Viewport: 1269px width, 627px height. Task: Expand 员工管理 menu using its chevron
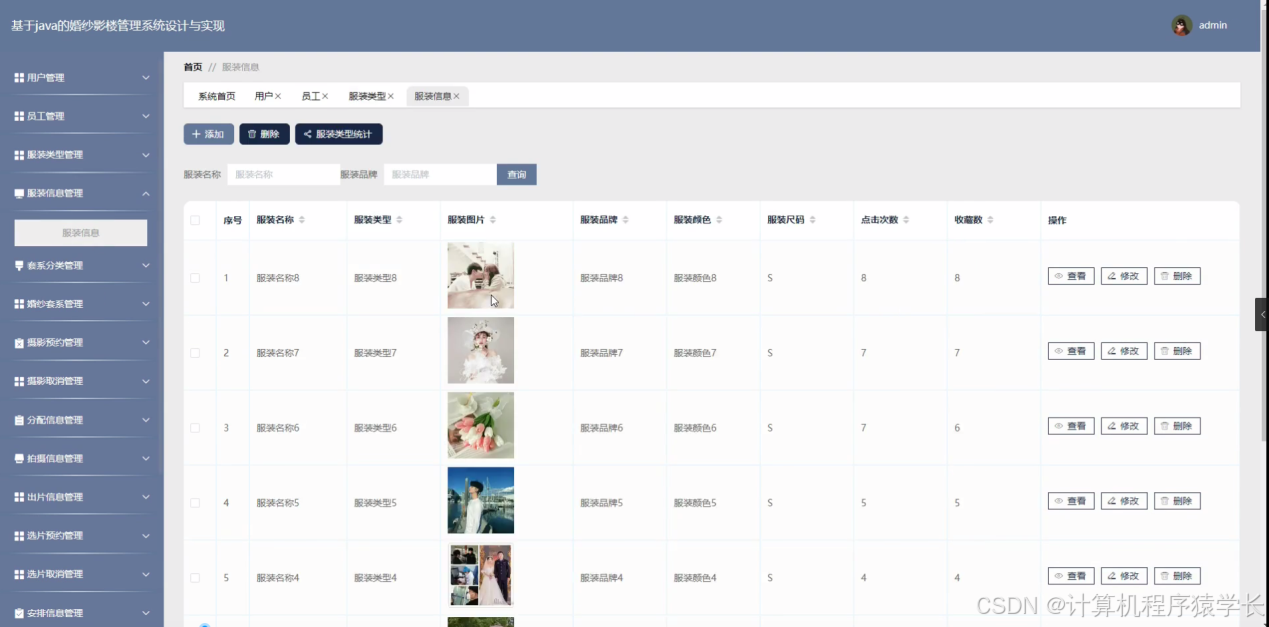pyautogui.click(x=146, y=116)
